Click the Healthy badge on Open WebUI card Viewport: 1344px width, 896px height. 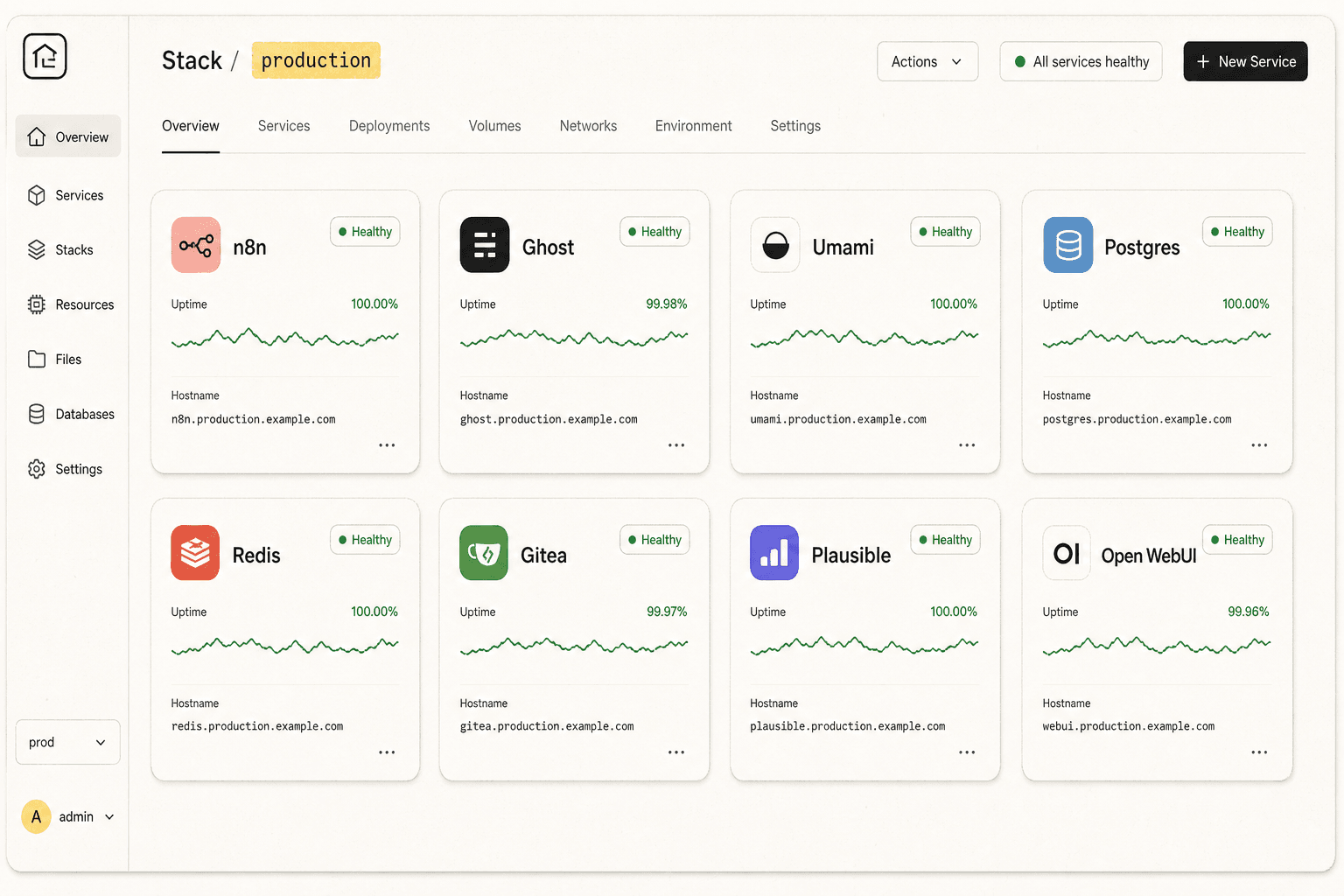1237,540
